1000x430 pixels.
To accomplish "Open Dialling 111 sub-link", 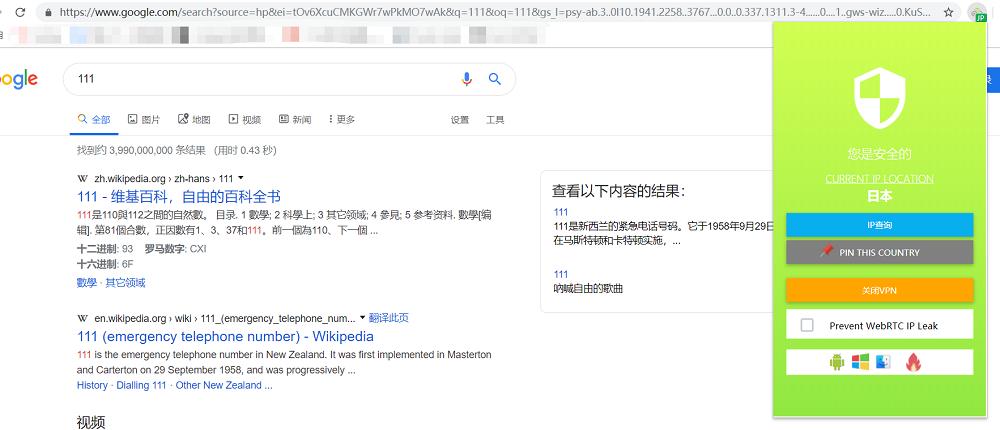I will click(142, 385).
